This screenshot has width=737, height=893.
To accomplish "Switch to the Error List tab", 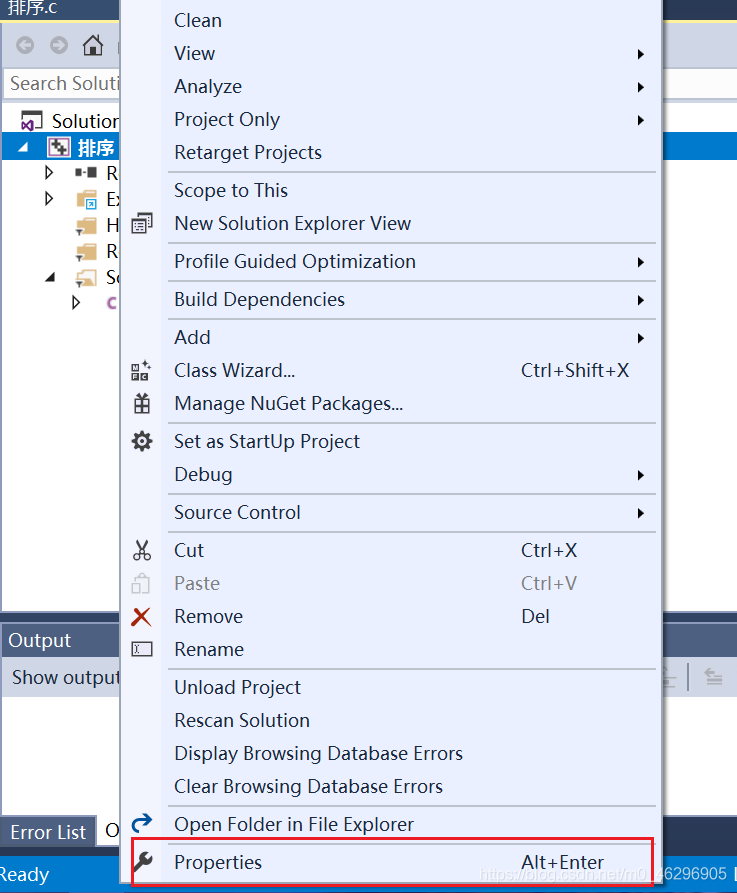I will [x=48, y=832].
